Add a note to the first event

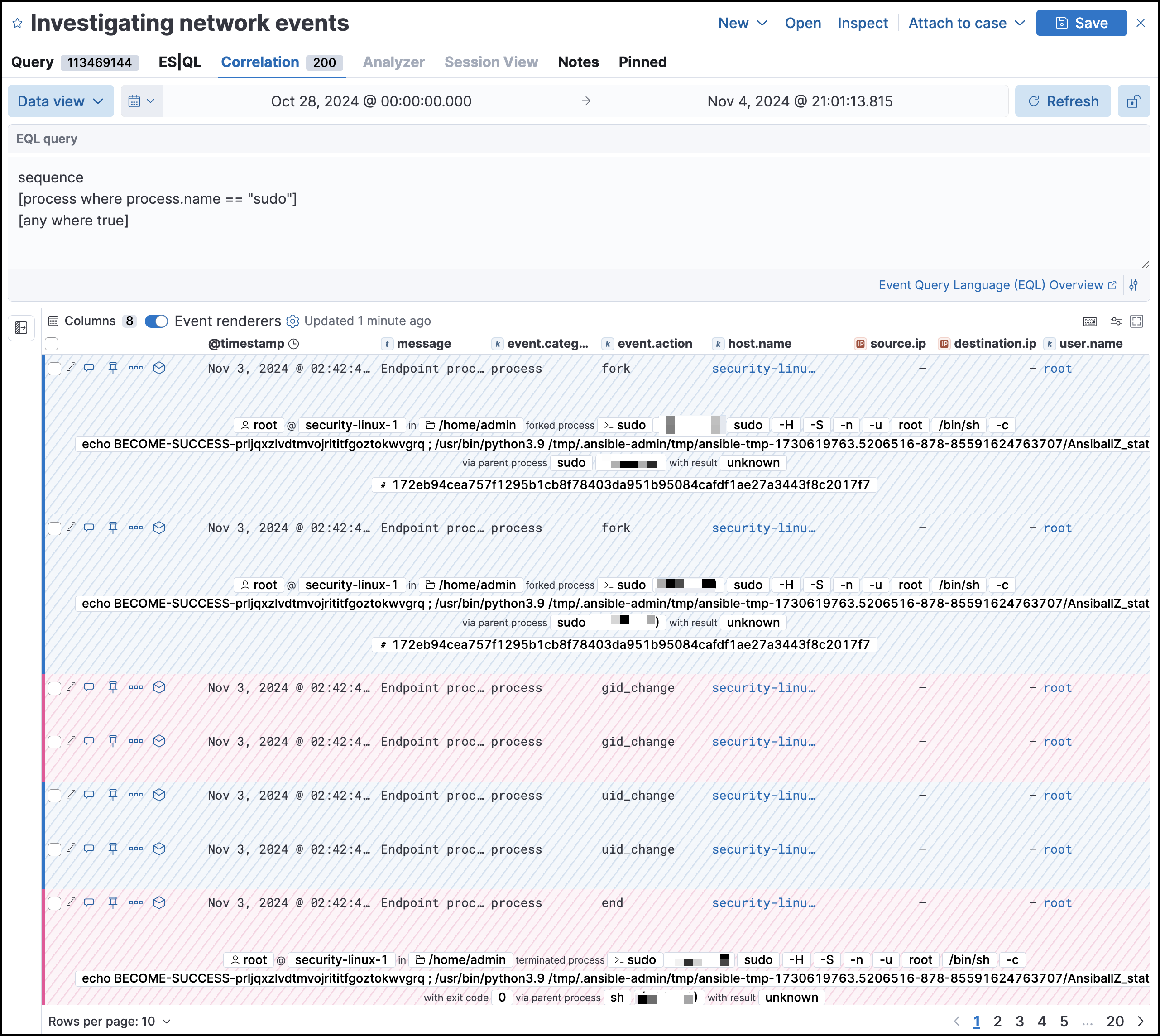88,368
